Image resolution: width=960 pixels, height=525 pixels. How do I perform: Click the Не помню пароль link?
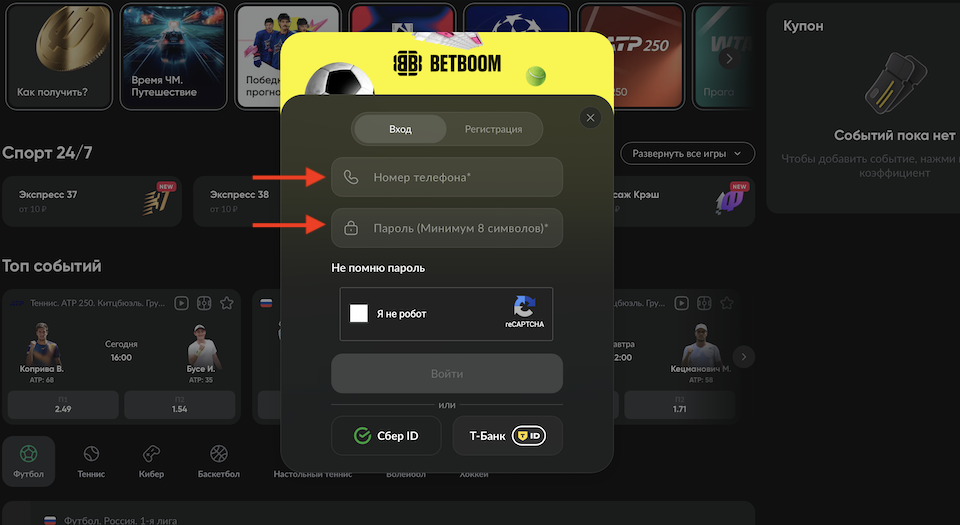[378, 268]
